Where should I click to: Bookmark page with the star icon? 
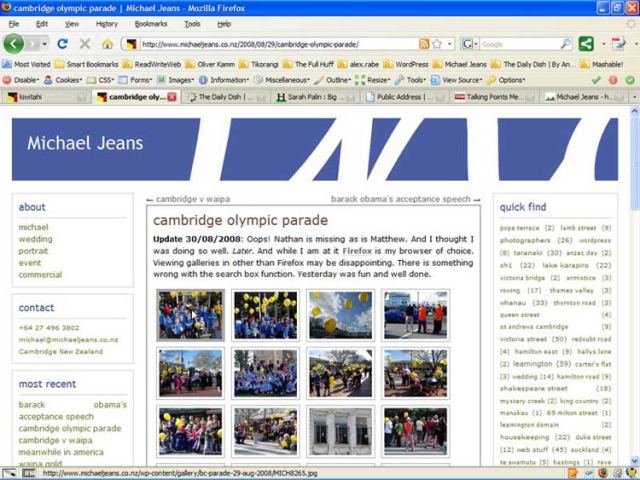(x=439, y=44)
